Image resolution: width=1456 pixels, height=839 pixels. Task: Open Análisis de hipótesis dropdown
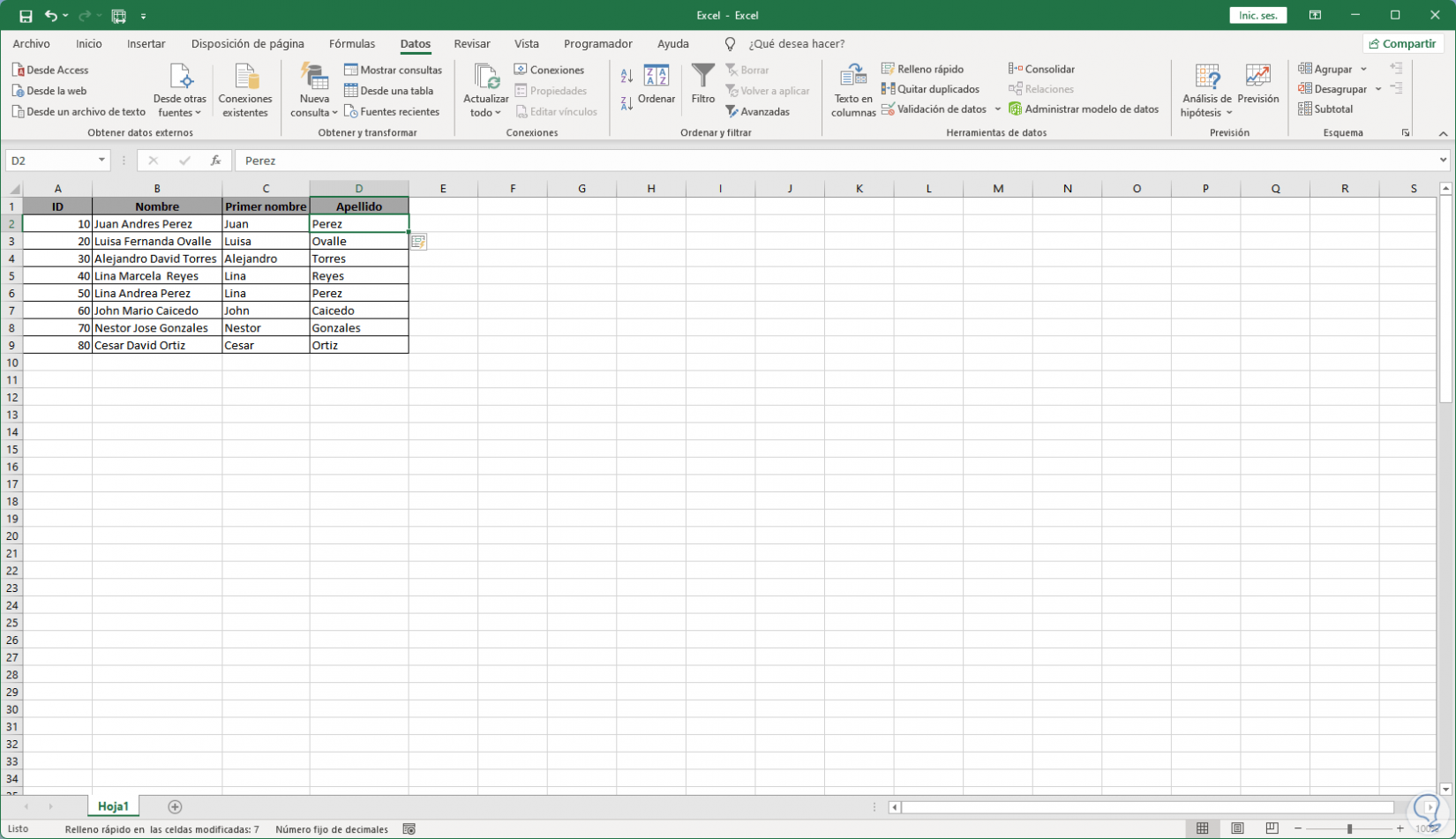(1206, 91)
